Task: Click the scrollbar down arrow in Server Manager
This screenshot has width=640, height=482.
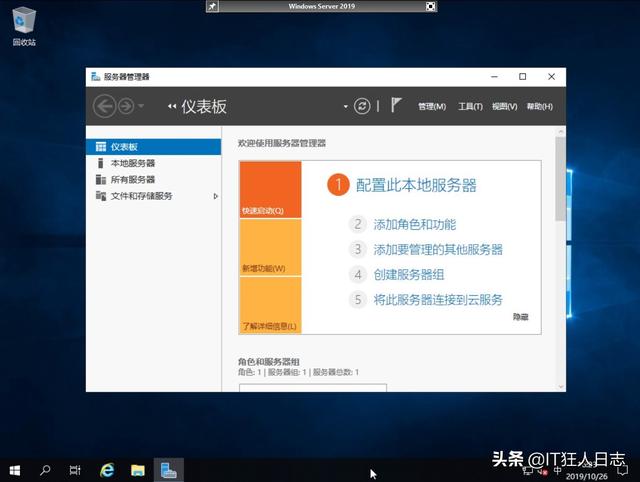Action: 561,386
